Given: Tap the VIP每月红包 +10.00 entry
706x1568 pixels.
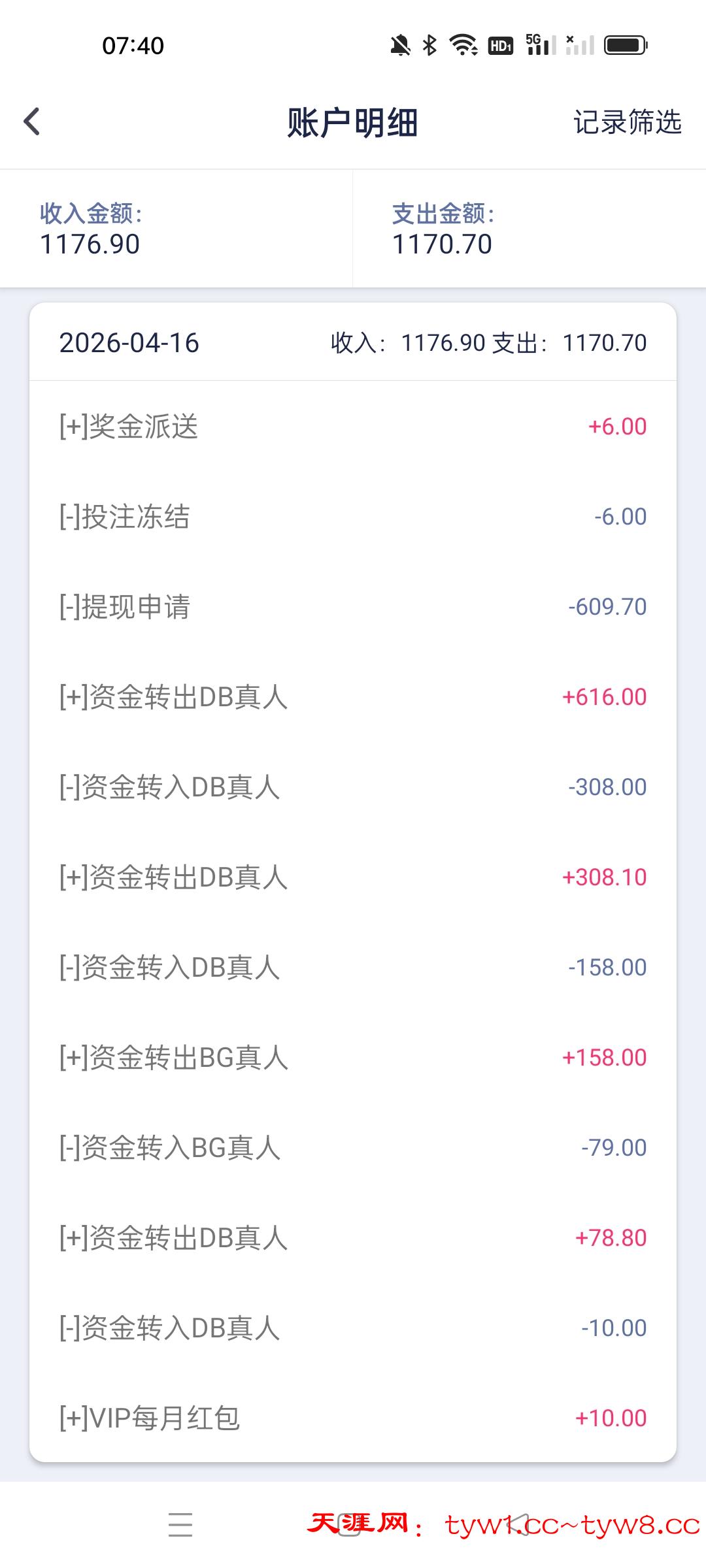Looking at the screenshot, I should pos(353,1418).
